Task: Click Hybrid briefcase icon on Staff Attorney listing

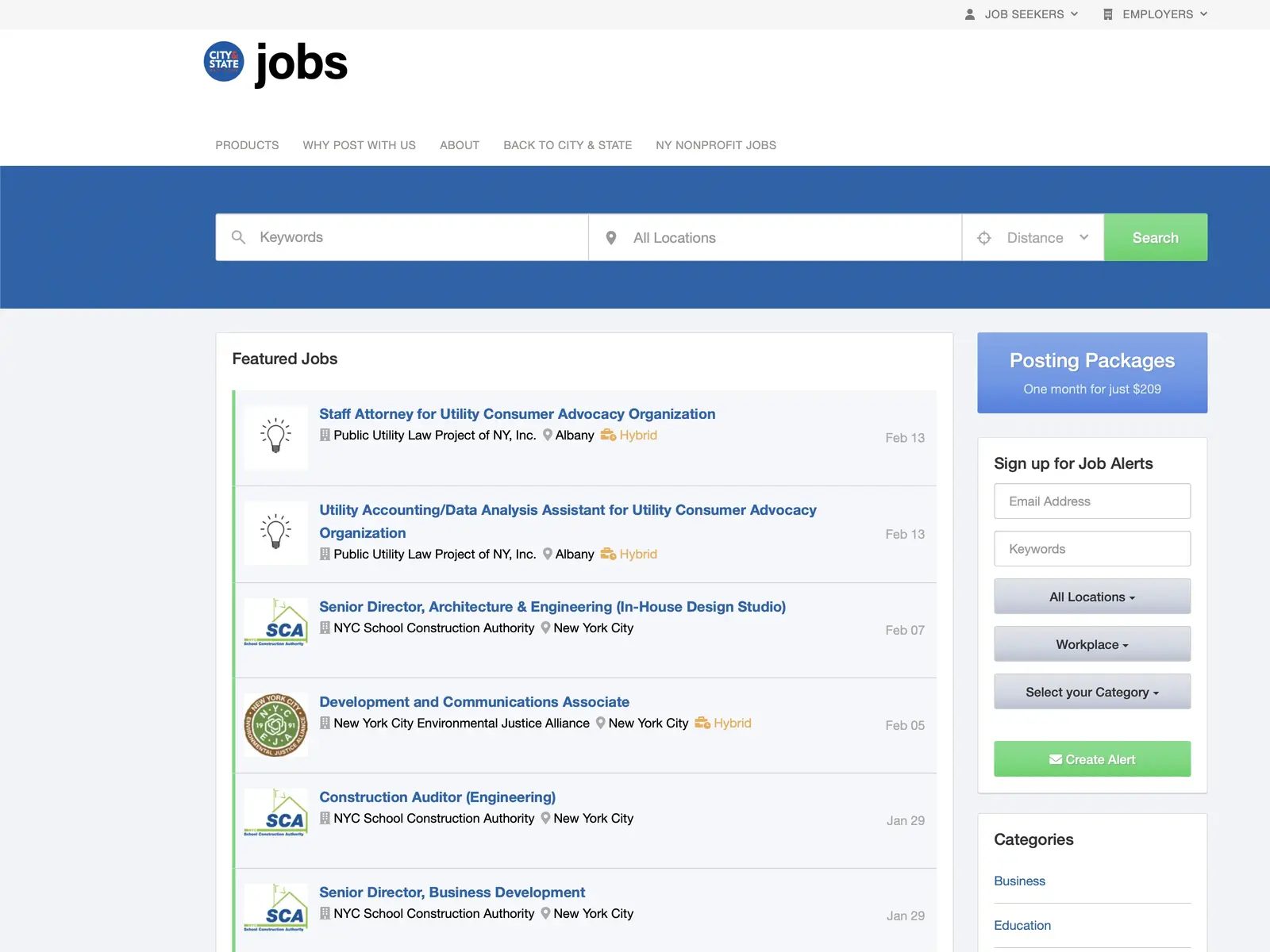Action: click(608, 435)
